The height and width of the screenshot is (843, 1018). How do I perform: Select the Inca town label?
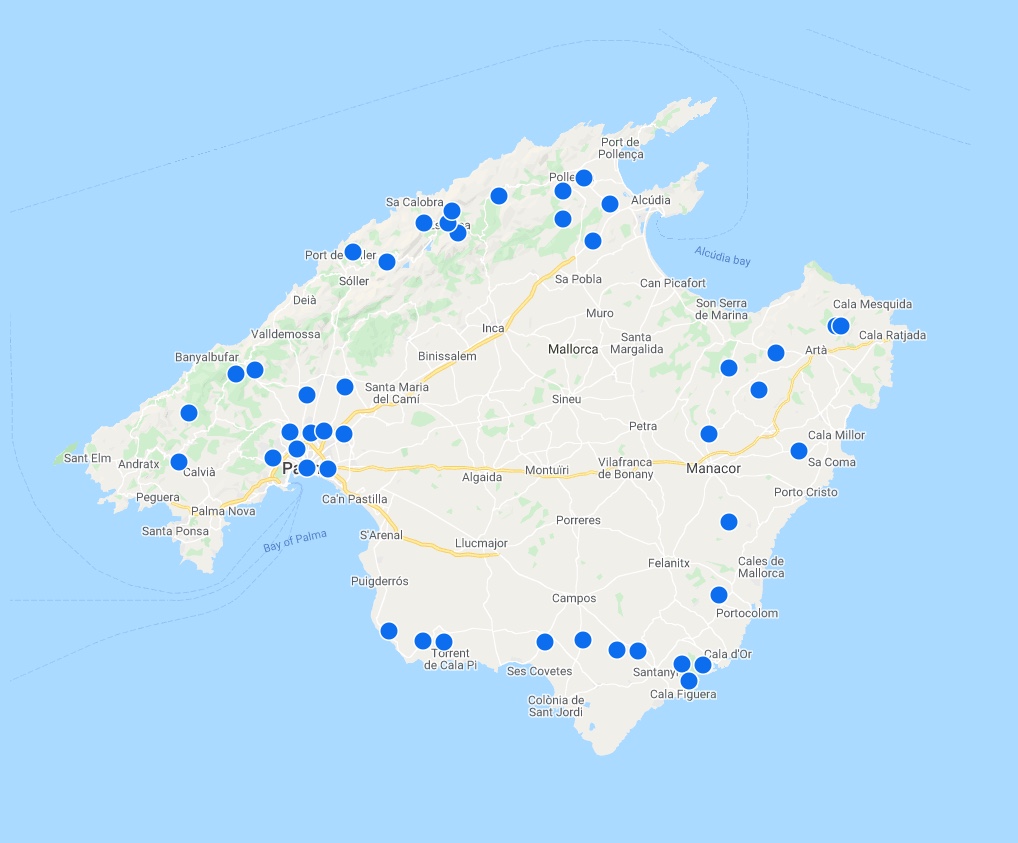tap(493, 328)
